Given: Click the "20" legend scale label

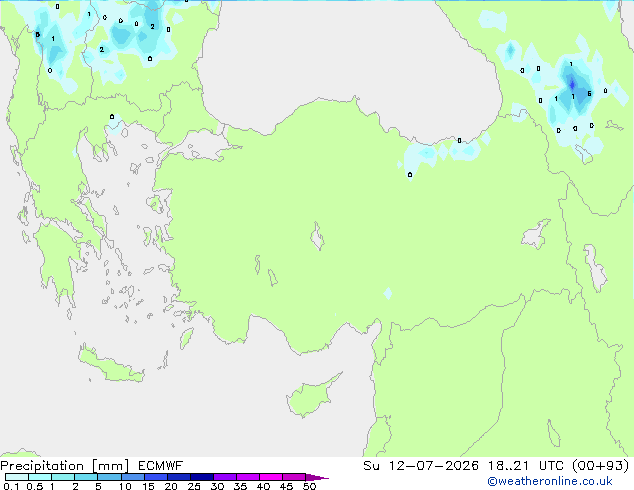Looking at the screenshot, I should [171, 486].
